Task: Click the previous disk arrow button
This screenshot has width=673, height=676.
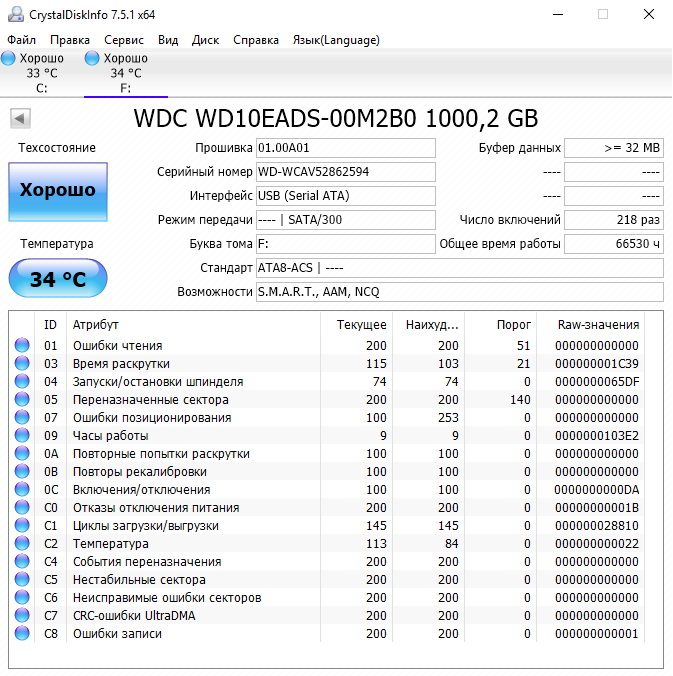Action: click(19, 119)
